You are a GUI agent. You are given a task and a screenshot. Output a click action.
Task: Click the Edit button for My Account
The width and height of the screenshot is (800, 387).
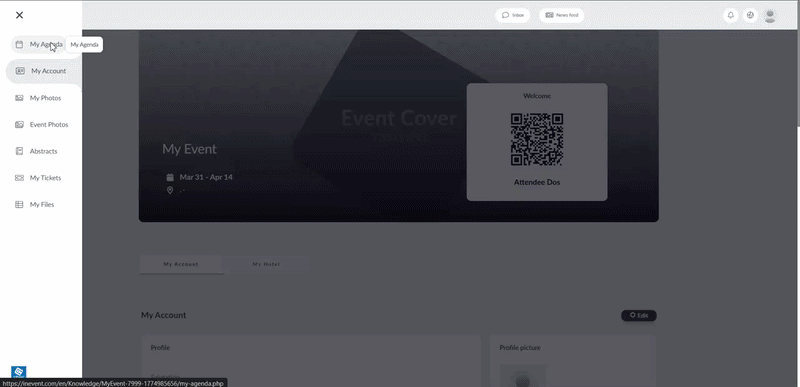point(639,316)
